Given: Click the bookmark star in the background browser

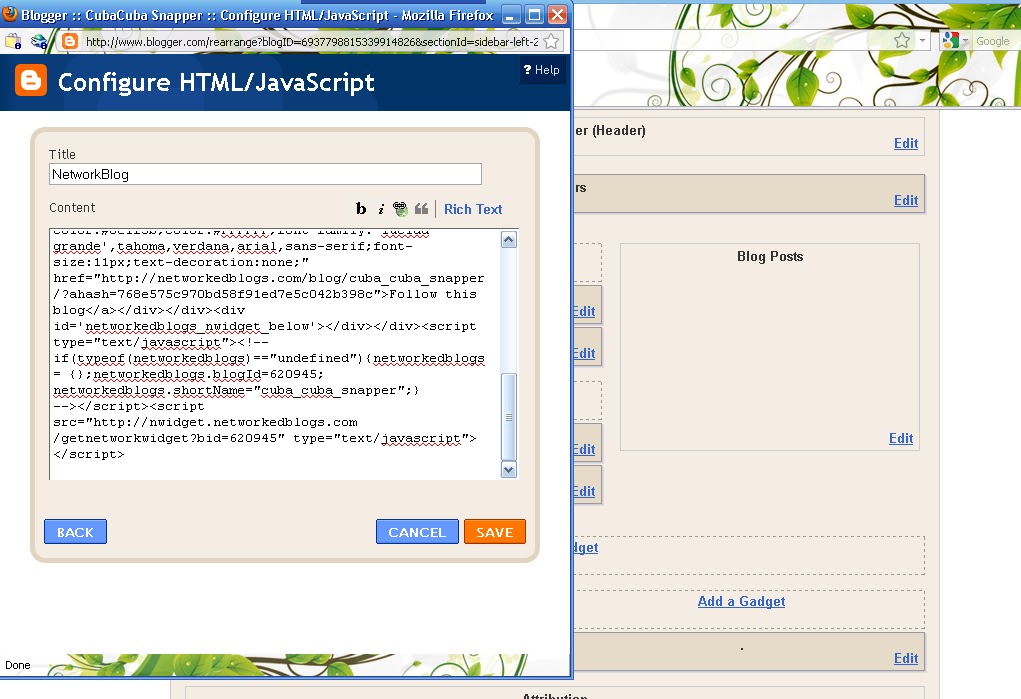Looking at the screenshot, I should pyautogui.click(x=902, y=40).
